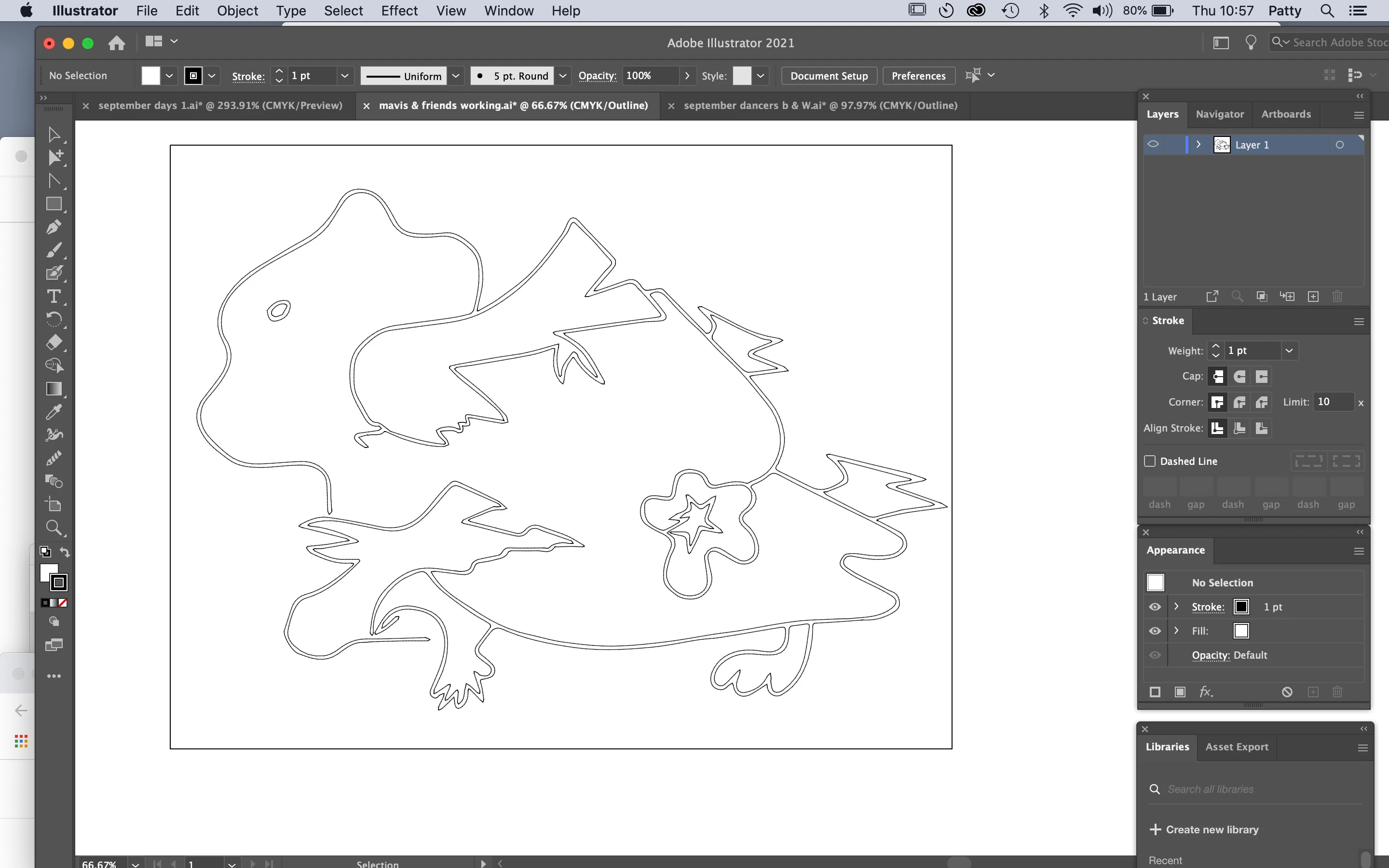Pick the Eyedropper tool
The height and width of the screenshot is (868, 1389).
[x=54, y=412]
